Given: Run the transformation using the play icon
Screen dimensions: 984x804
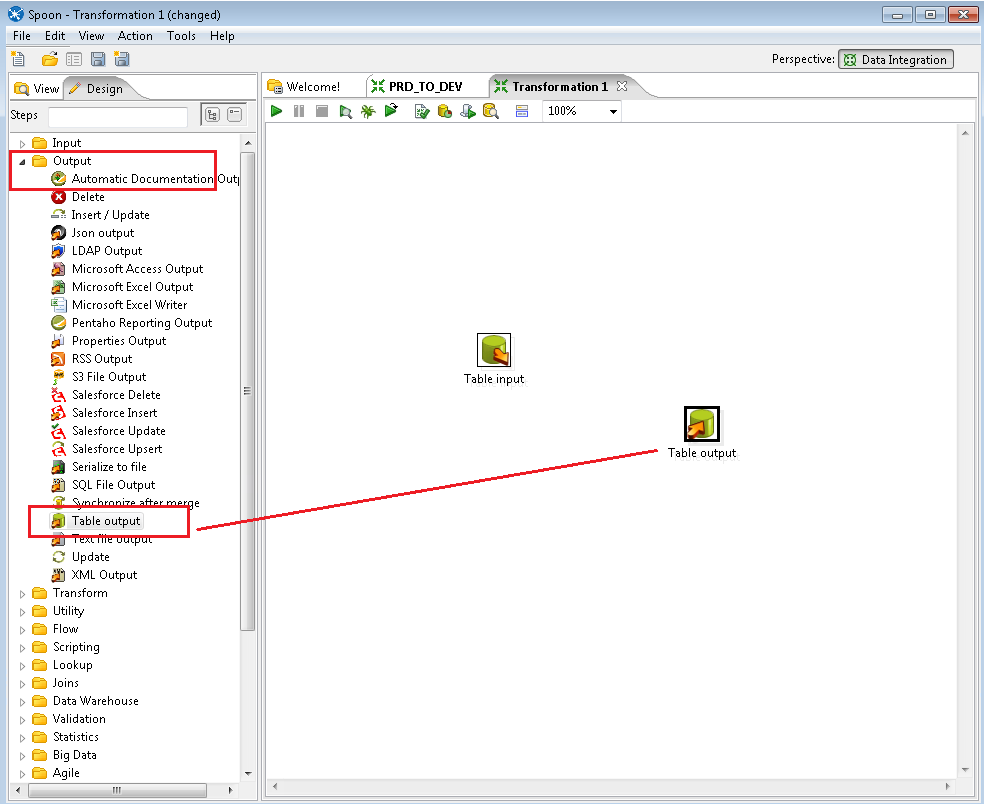Looking at the screenshot, I should [x=276, y=111].
